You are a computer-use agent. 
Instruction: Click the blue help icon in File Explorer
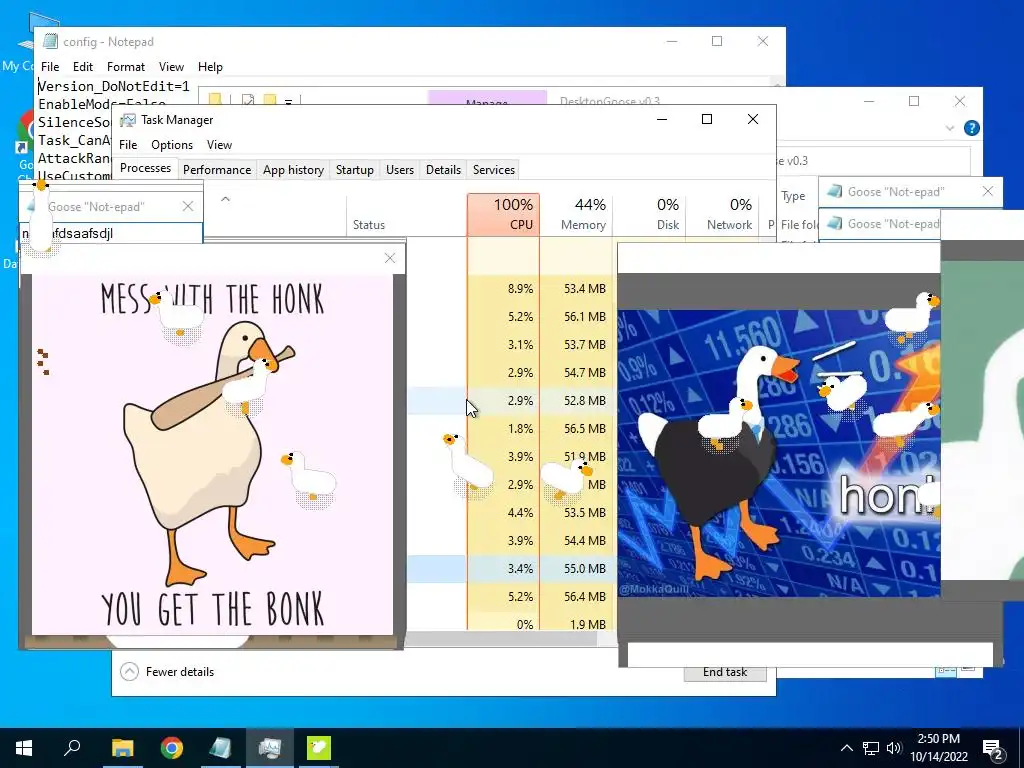pos(972,128)
